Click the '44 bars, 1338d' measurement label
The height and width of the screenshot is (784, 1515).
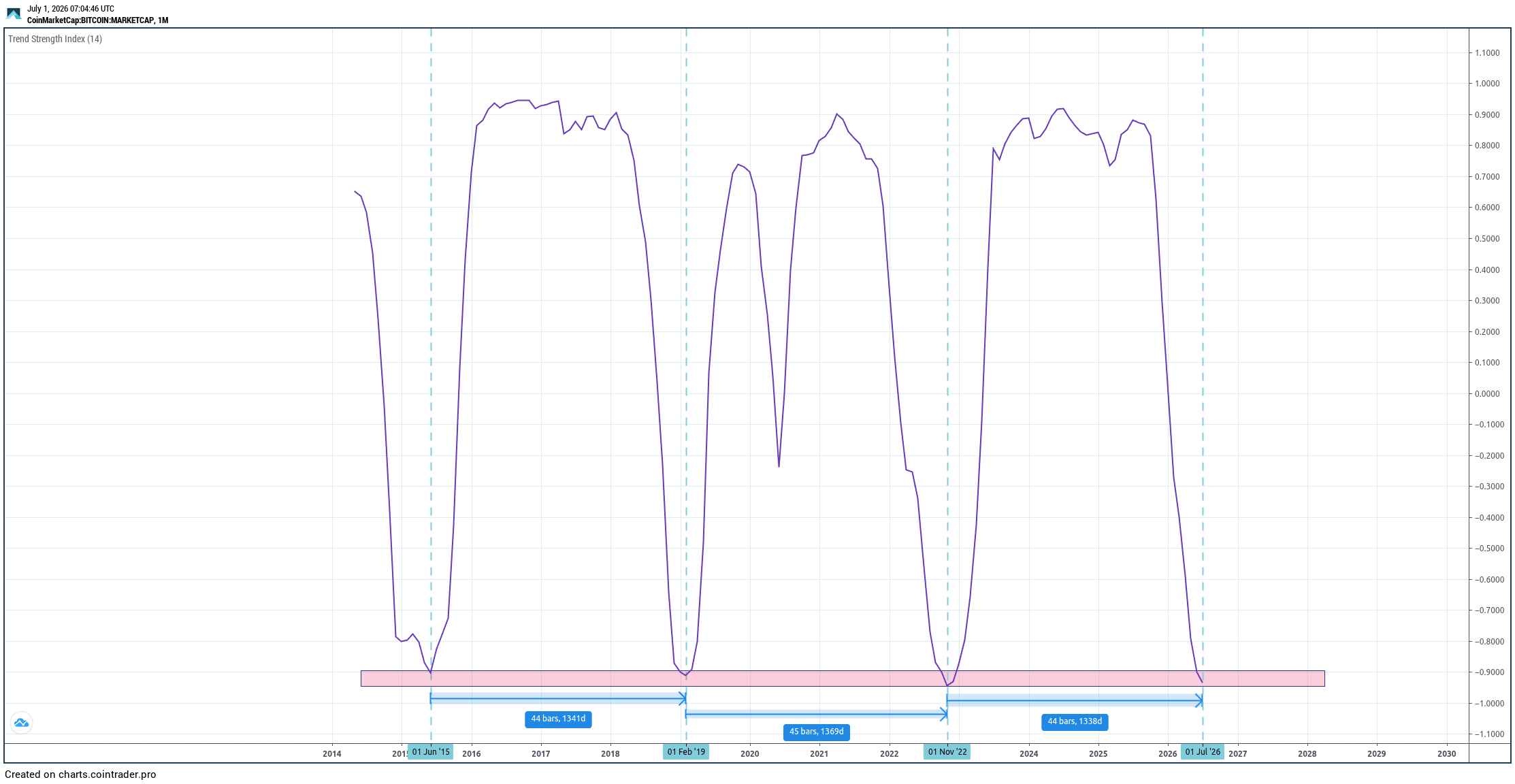1075,722
